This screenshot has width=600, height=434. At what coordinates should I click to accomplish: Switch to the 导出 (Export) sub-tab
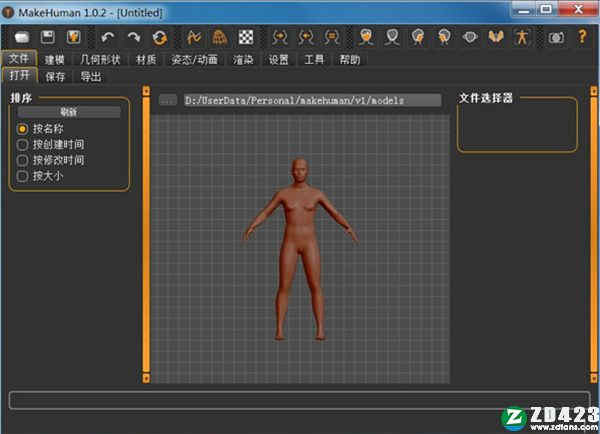(x=91, y=77)
